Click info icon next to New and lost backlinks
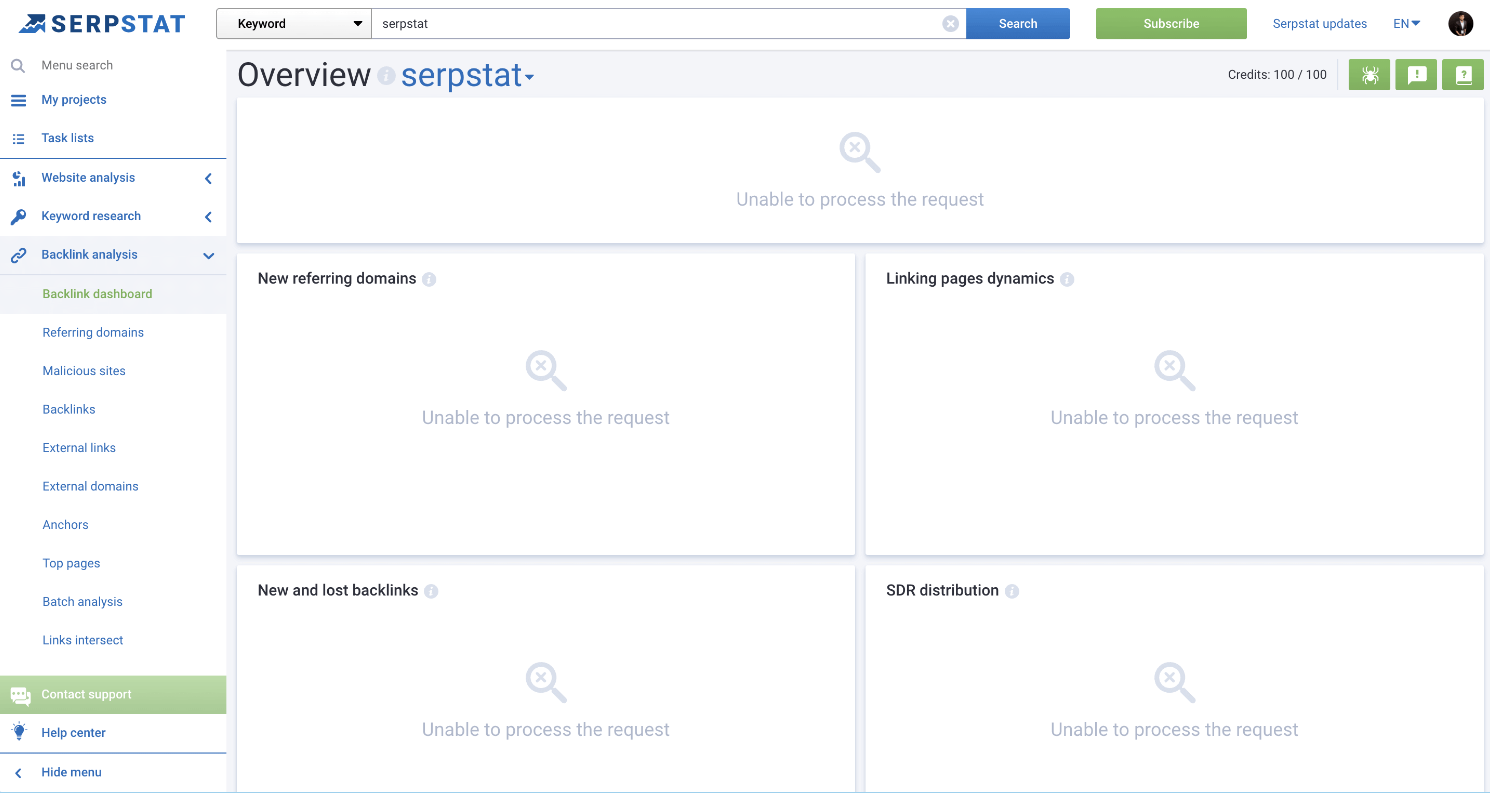The width and height of the screenshot is (1490, 793). coord(431,592)
